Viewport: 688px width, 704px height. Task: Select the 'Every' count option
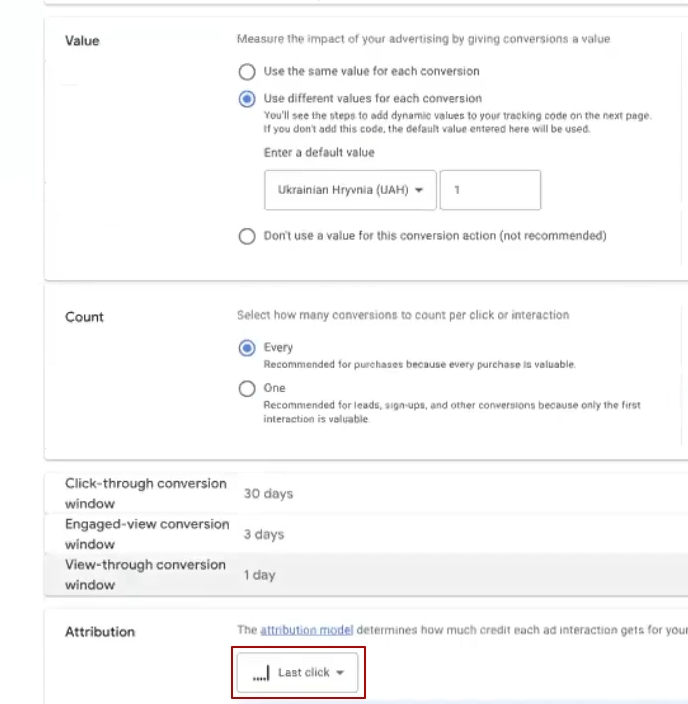point(246,348)
